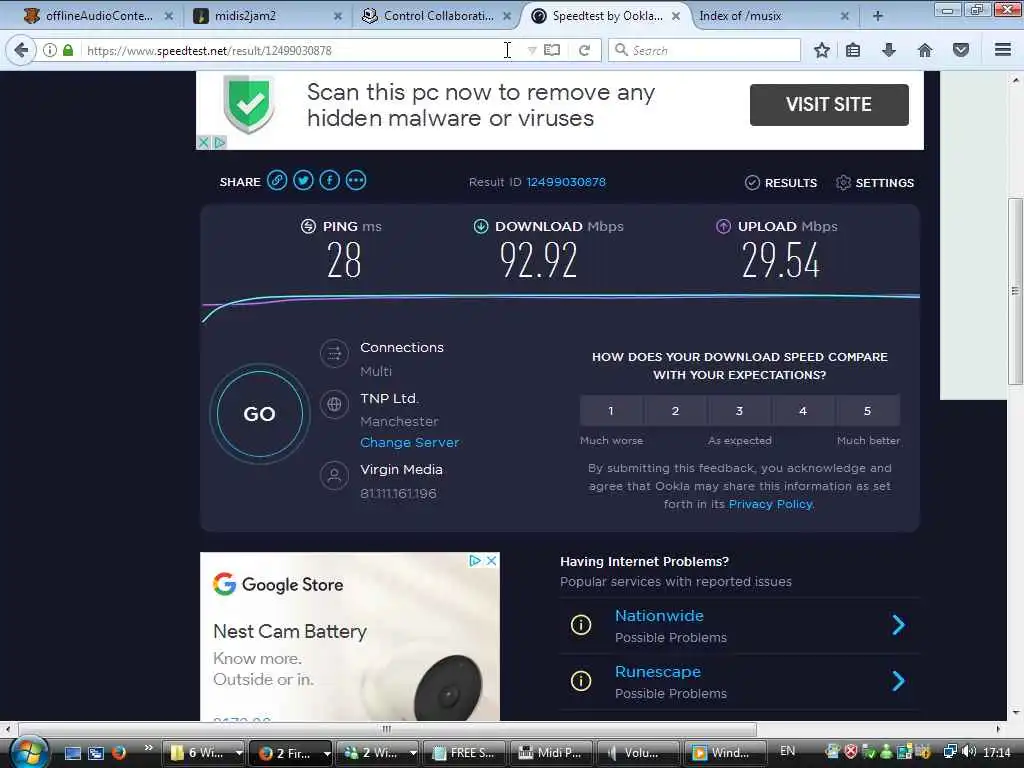Image resolution: width=1024 pixels, height=768 pixels.
Task: Toggle Reader View icon in address bar
Action: pyautogui.click(x=552, y=50)
